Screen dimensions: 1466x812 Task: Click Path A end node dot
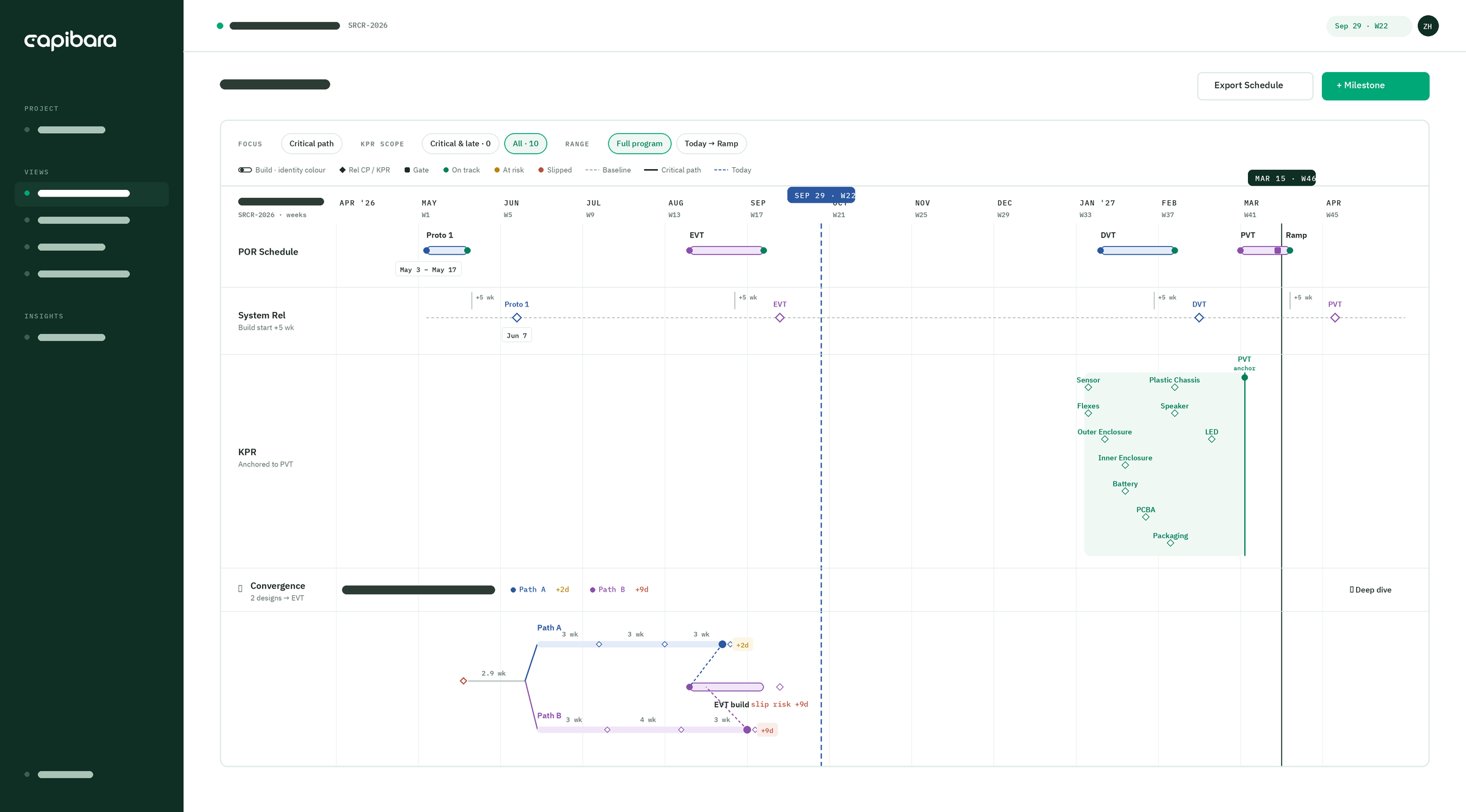723,645
